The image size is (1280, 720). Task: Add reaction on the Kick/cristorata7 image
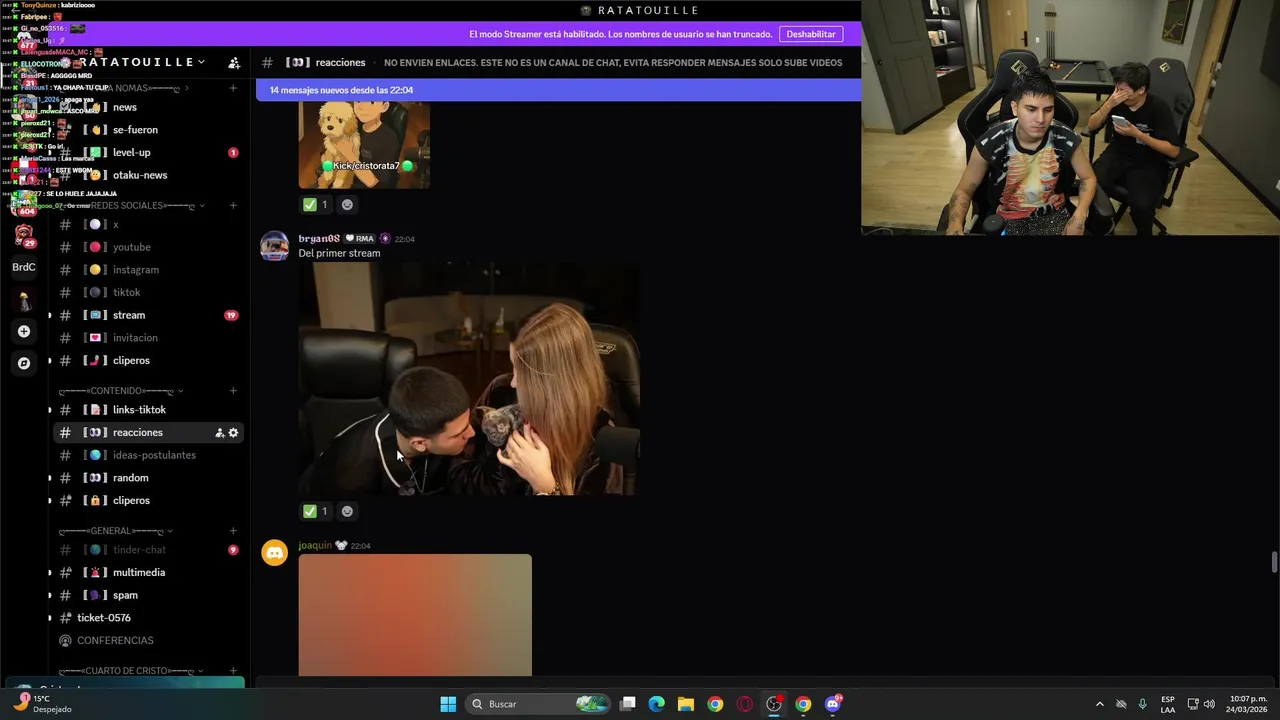(x=347, y=204)
